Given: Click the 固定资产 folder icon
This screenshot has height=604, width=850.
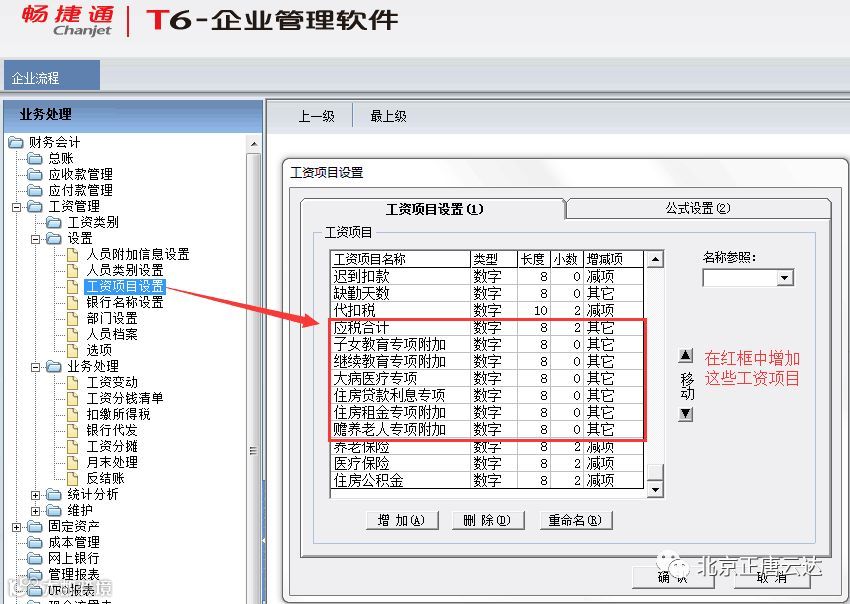Looking at the screenshot, I should tap(35, 526).
